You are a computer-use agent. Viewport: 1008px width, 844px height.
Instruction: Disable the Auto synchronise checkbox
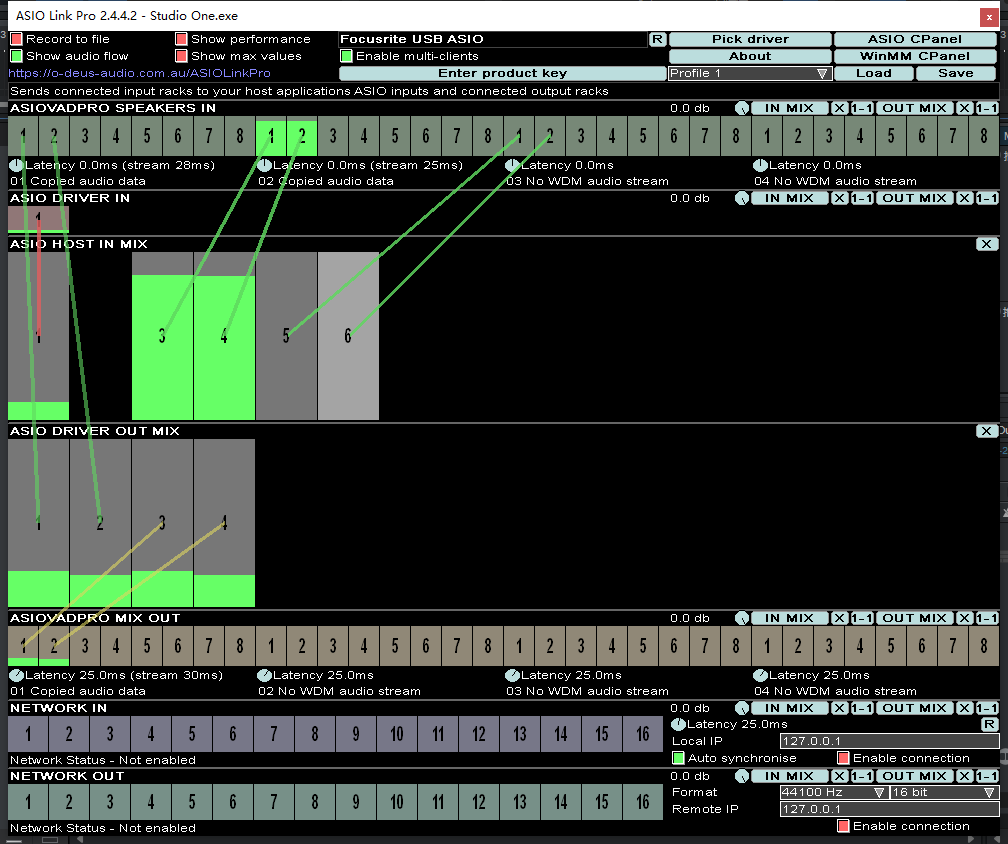click(678, 758)
